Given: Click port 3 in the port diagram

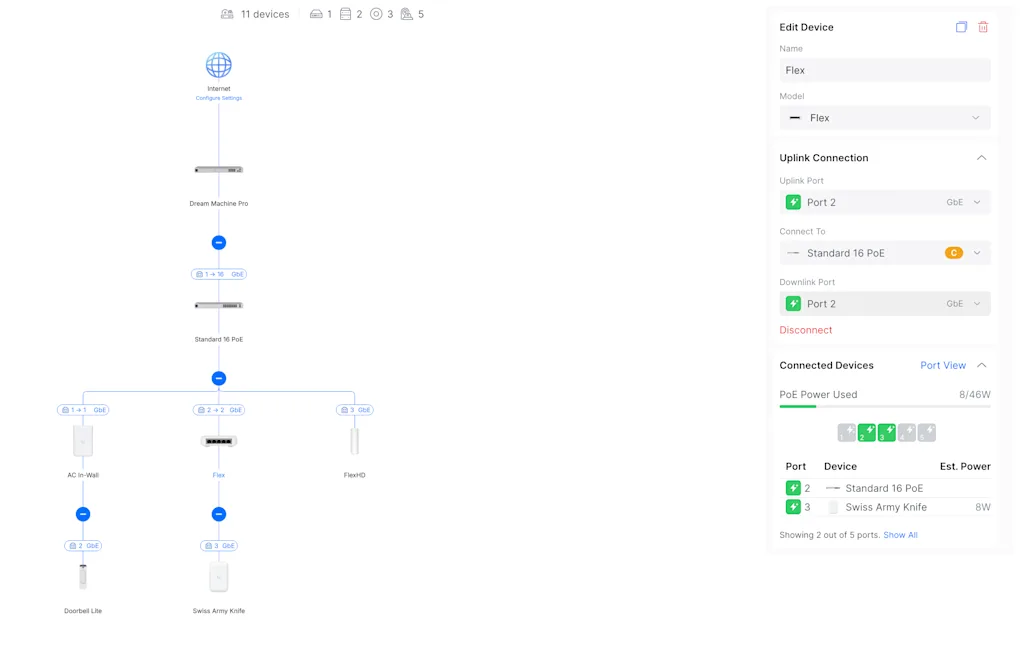Looking at the screenshot, I should coord(886,432).
